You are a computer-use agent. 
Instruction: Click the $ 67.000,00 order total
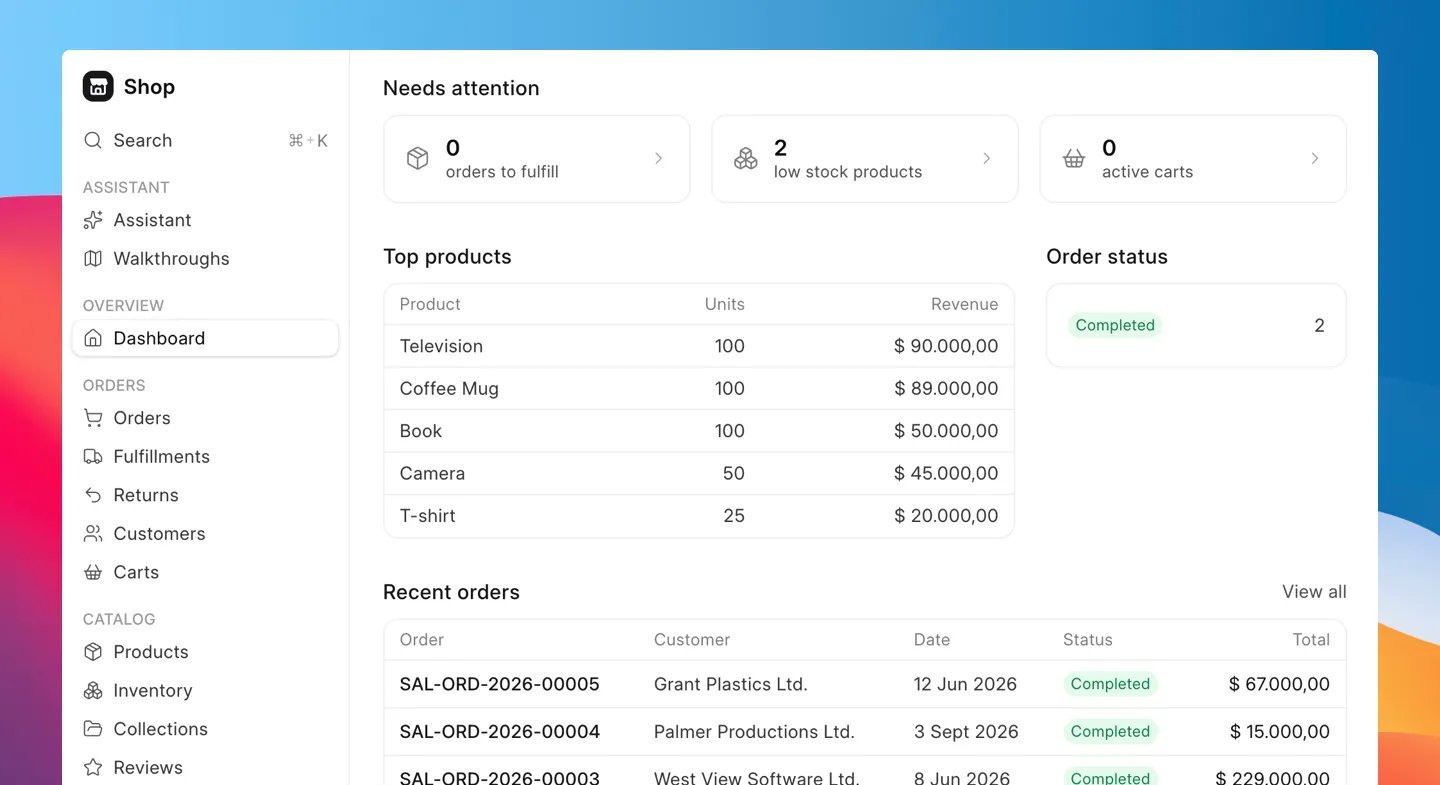coord(1279,684)
